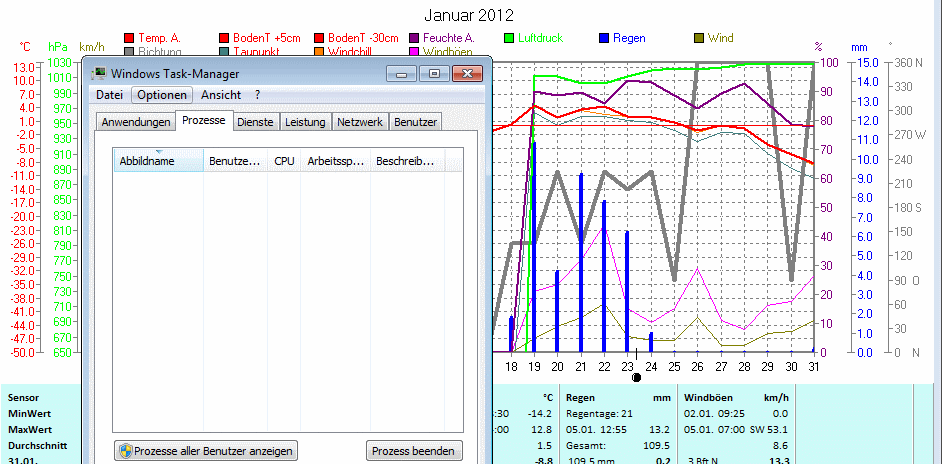Image resolution: width=942 pixels, height=464 pixels.
Task: Click the Temp. A. red legend swatch
Action: pos(129,38)
